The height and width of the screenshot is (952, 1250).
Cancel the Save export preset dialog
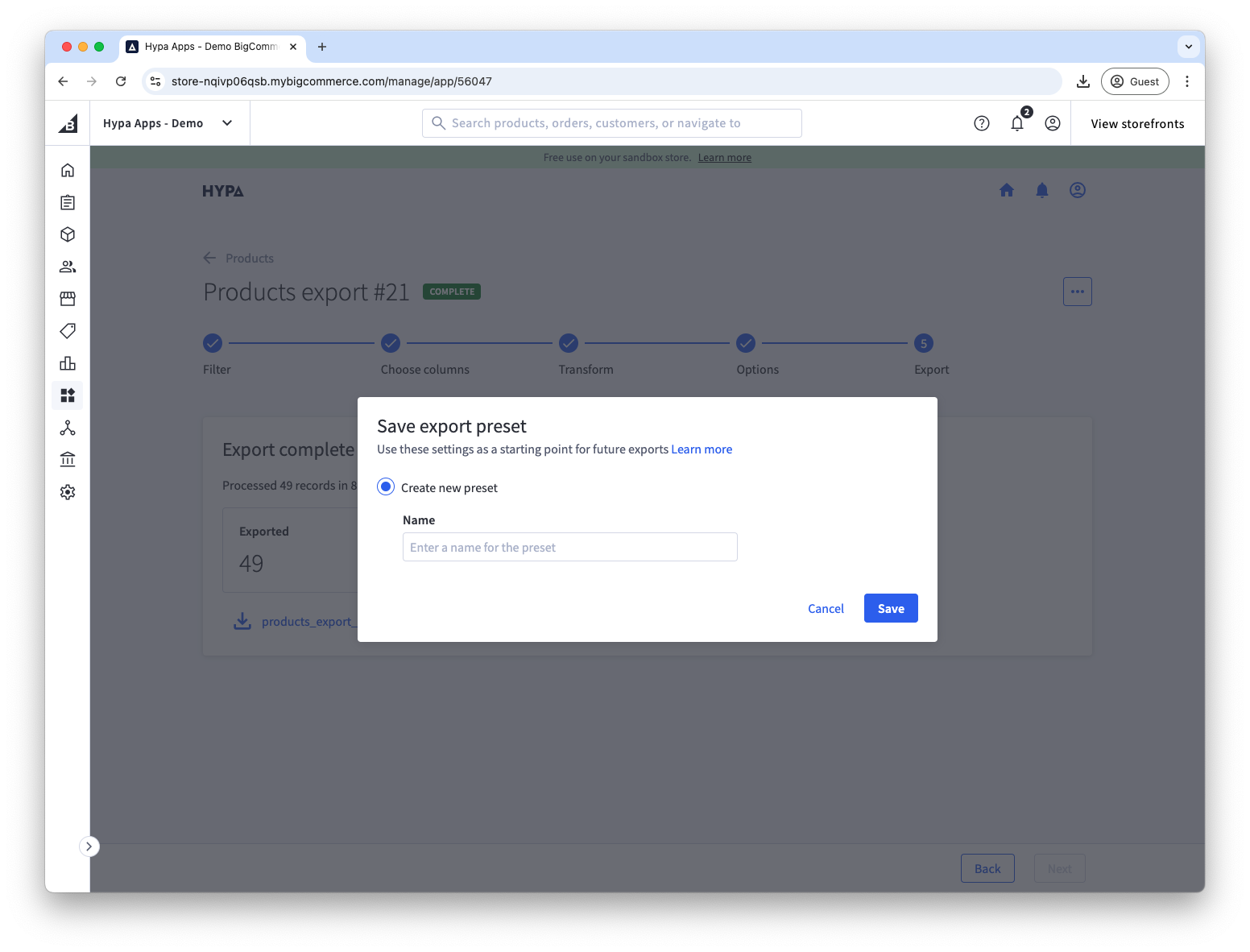826,609
